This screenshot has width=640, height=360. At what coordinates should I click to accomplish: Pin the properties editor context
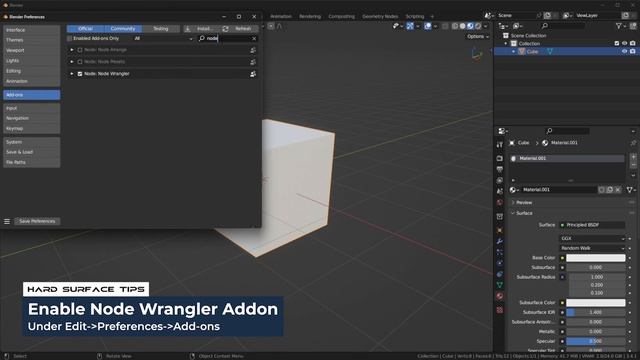pyautogui.click(x=633, y=143)
